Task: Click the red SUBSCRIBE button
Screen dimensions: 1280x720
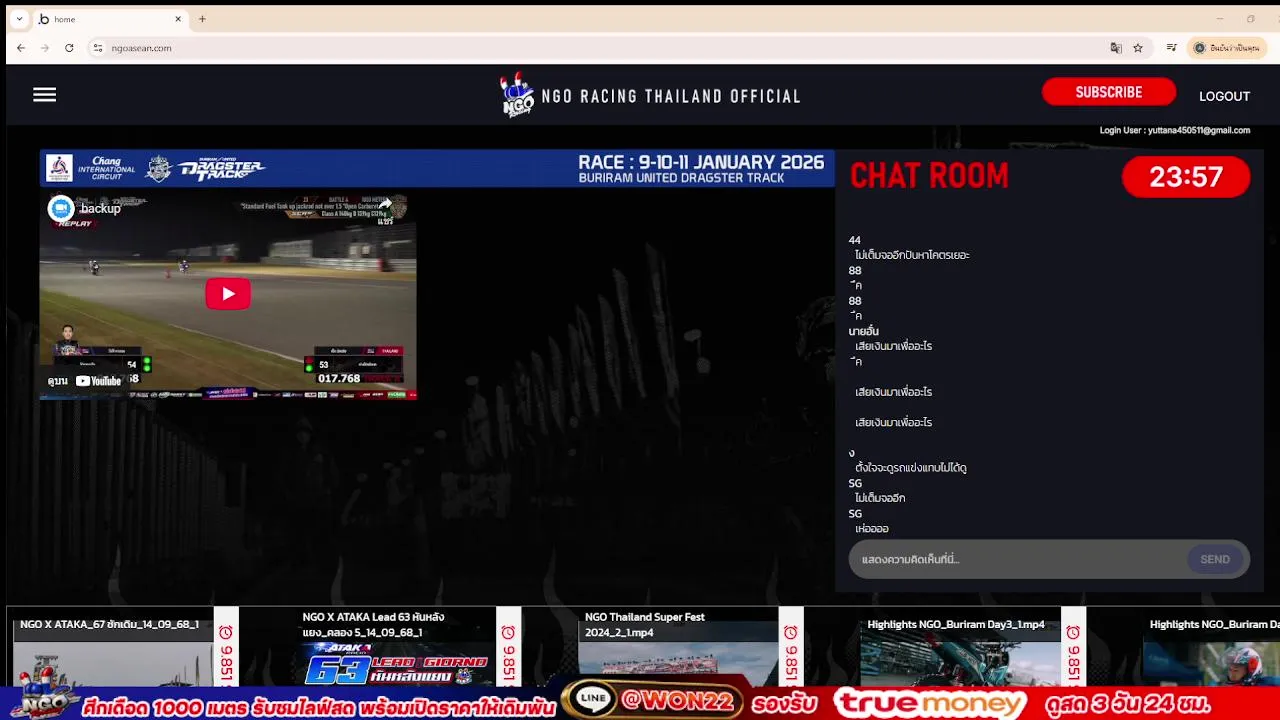Action: tap(1108, 92)
